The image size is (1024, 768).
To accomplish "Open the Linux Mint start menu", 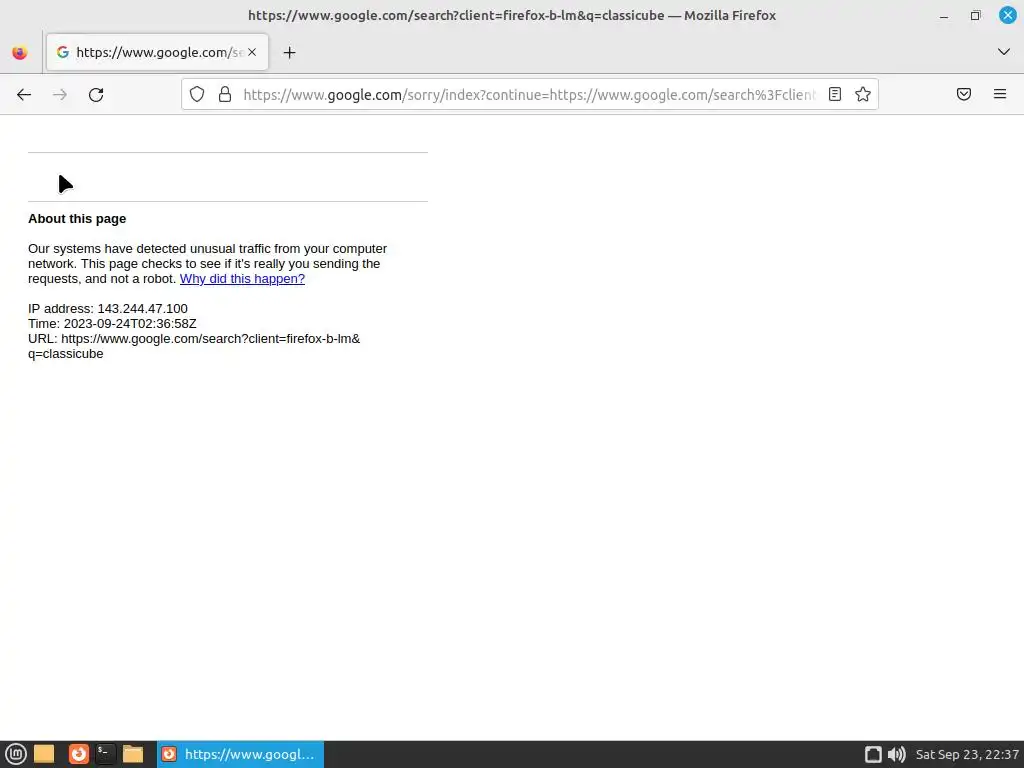I will [x=16, y=754].
